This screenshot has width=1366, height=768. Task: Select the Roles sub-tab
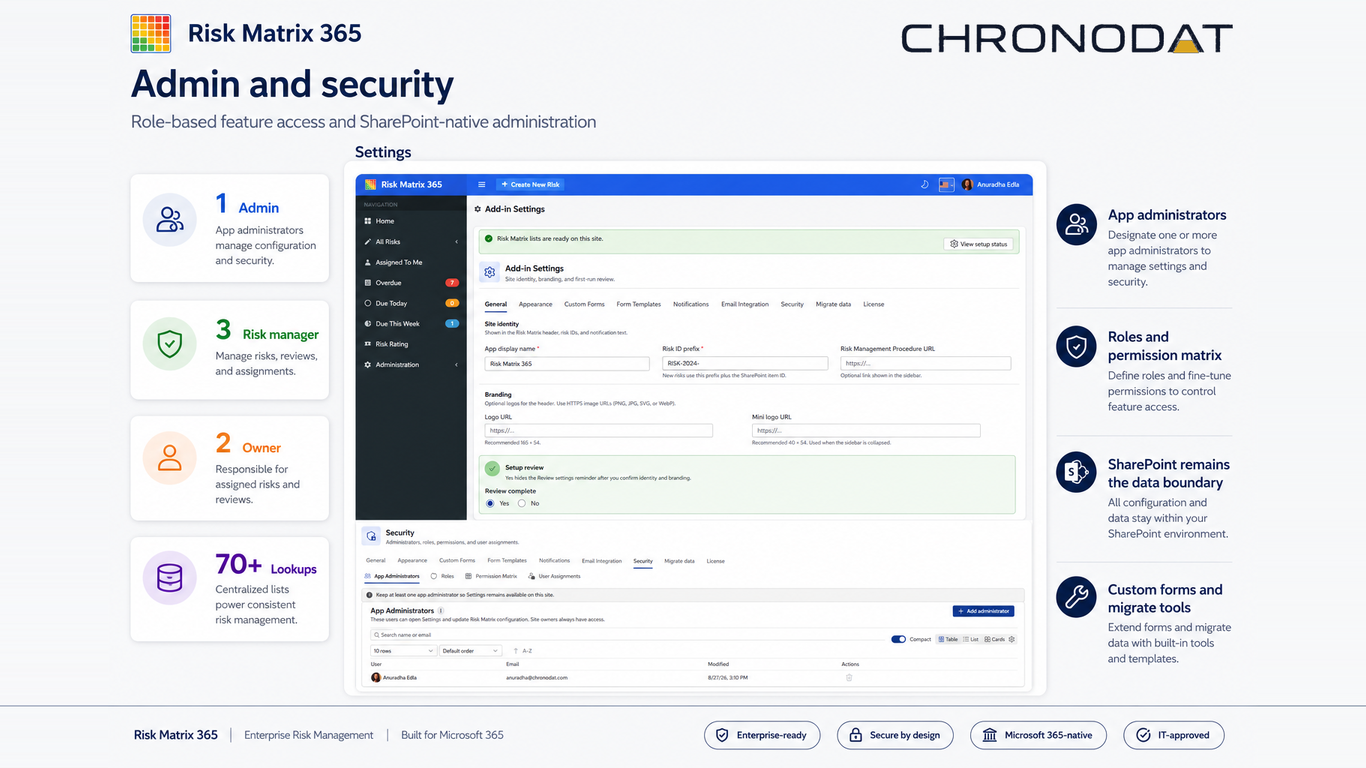(442, 576)
